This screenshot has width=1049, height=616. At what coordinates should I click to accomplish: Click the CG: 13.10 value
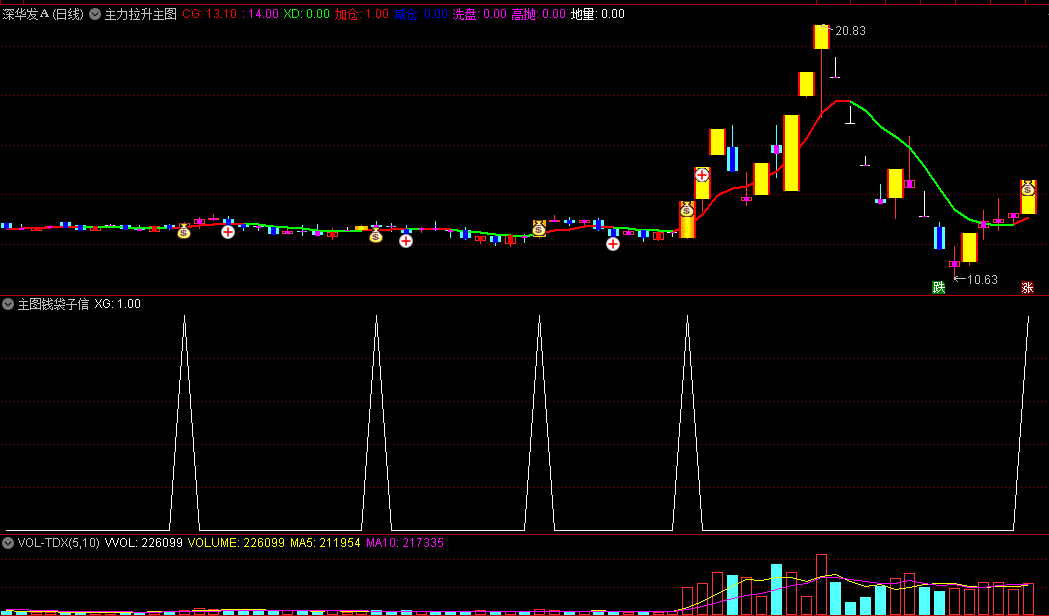click(210, 14)
